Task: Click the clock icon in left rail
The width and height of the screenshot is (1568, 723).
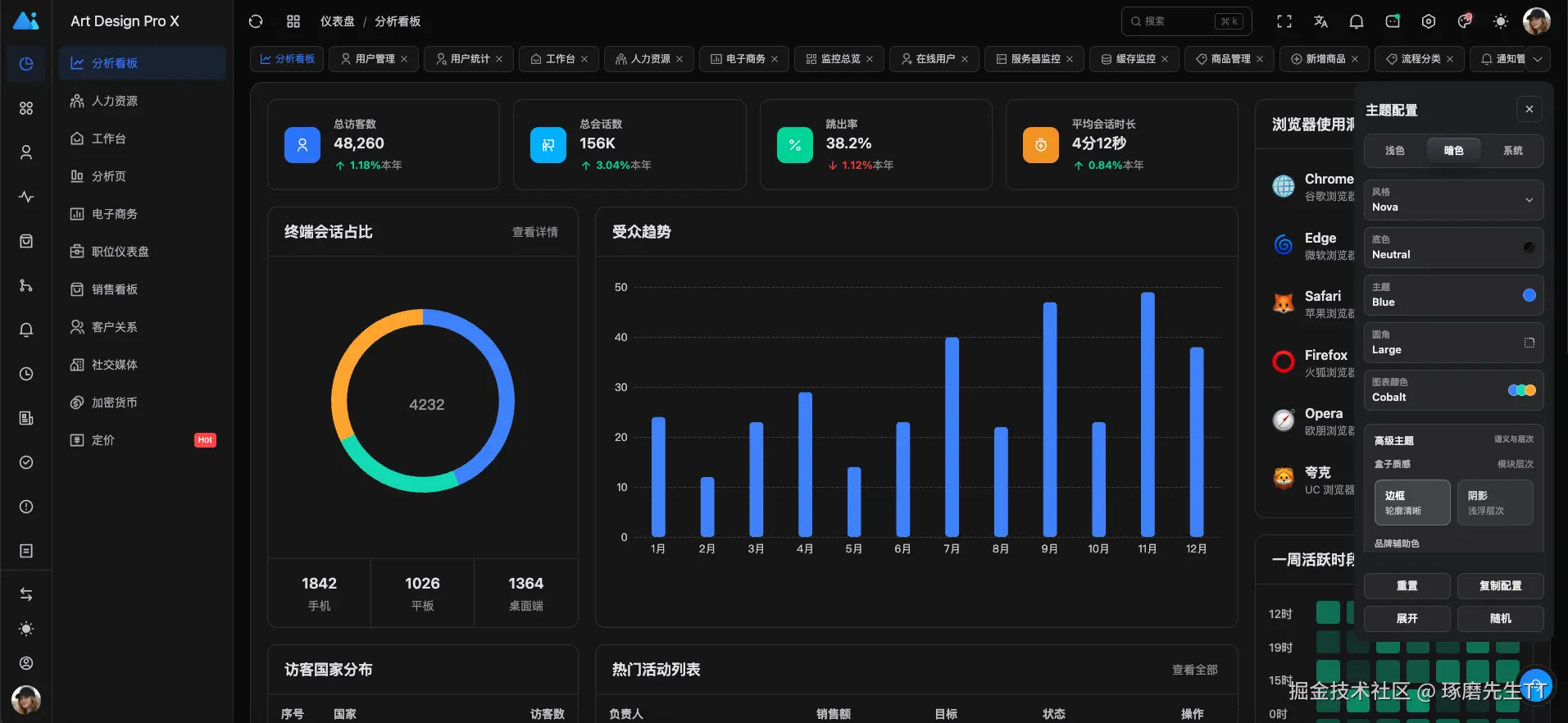Action: (26, 374)
